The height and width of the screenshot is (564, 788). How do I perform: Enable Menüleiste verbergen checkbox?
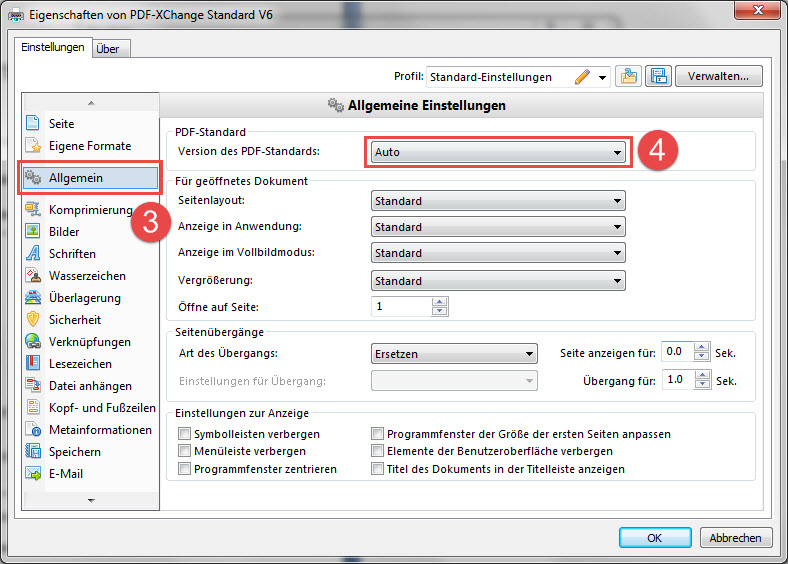pos(184,450)
